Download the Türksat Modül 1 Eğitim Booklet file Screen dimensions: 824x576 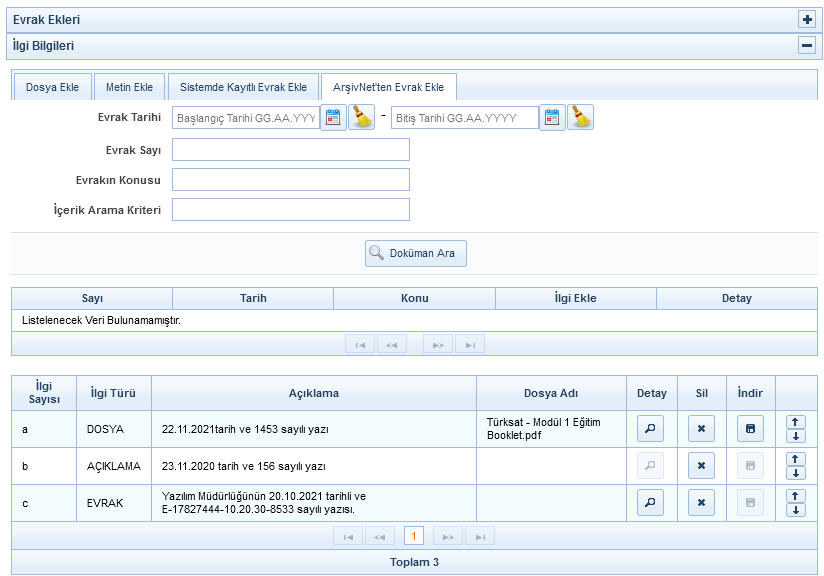click(x=751, y=429)
